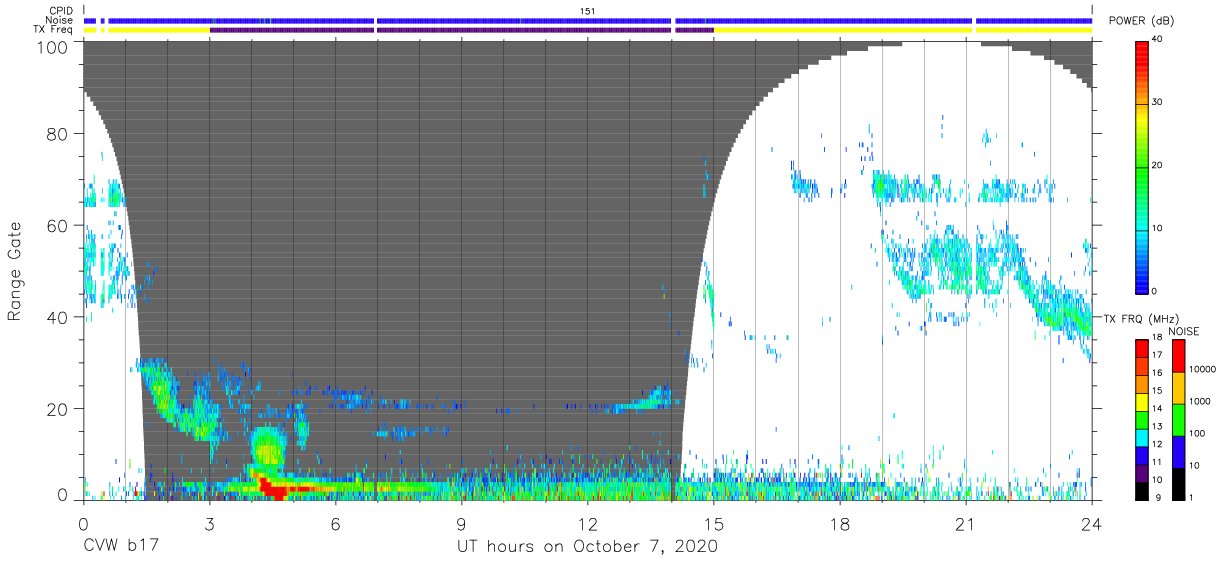
Task: Click the "Noise" row label at top left
Action: pos(59,20)
